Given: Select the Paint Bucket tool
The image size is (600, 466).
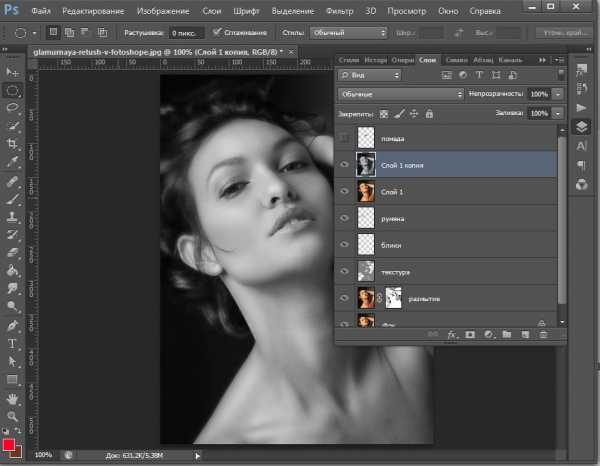Looking at the screenshot, I should [12, 270].
